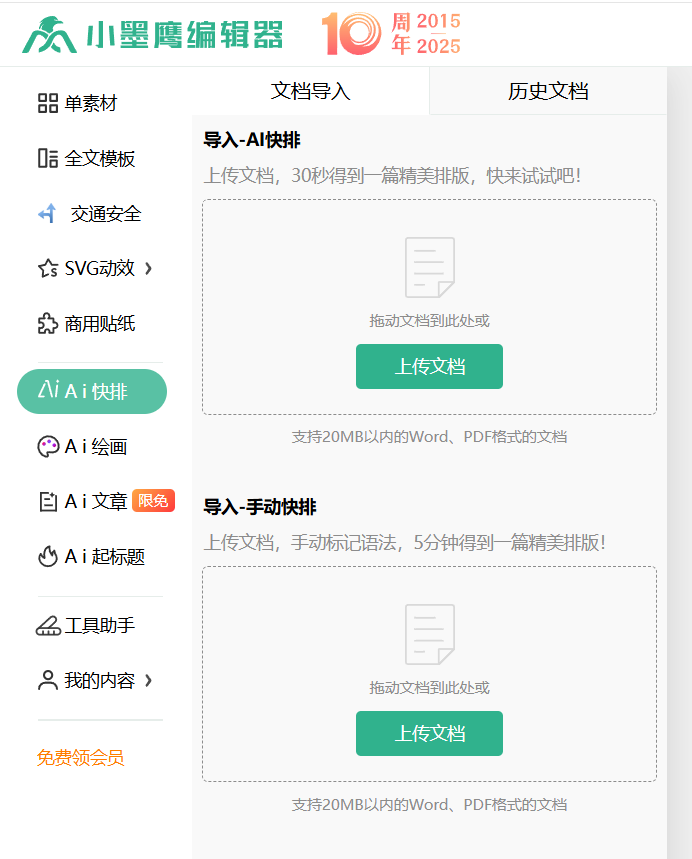This screenshot has height=859, width=692.
Task: Expand the SVG动效 submenu arrow
Action: tap(148, 268)
